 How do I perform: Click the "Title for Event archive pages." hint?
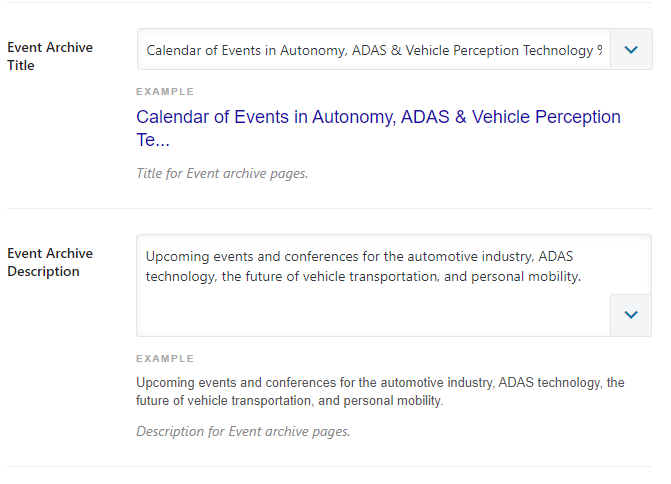tap(222, 173)
